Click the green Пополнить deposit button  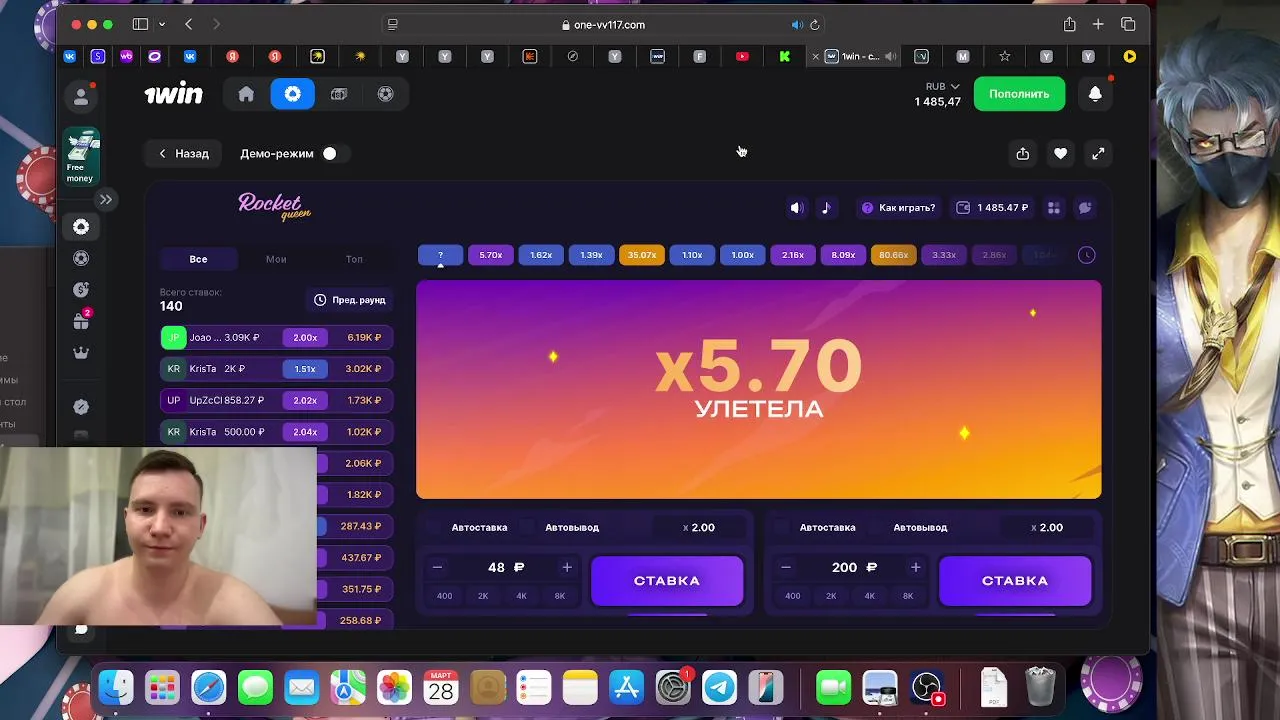(1019, 94)
